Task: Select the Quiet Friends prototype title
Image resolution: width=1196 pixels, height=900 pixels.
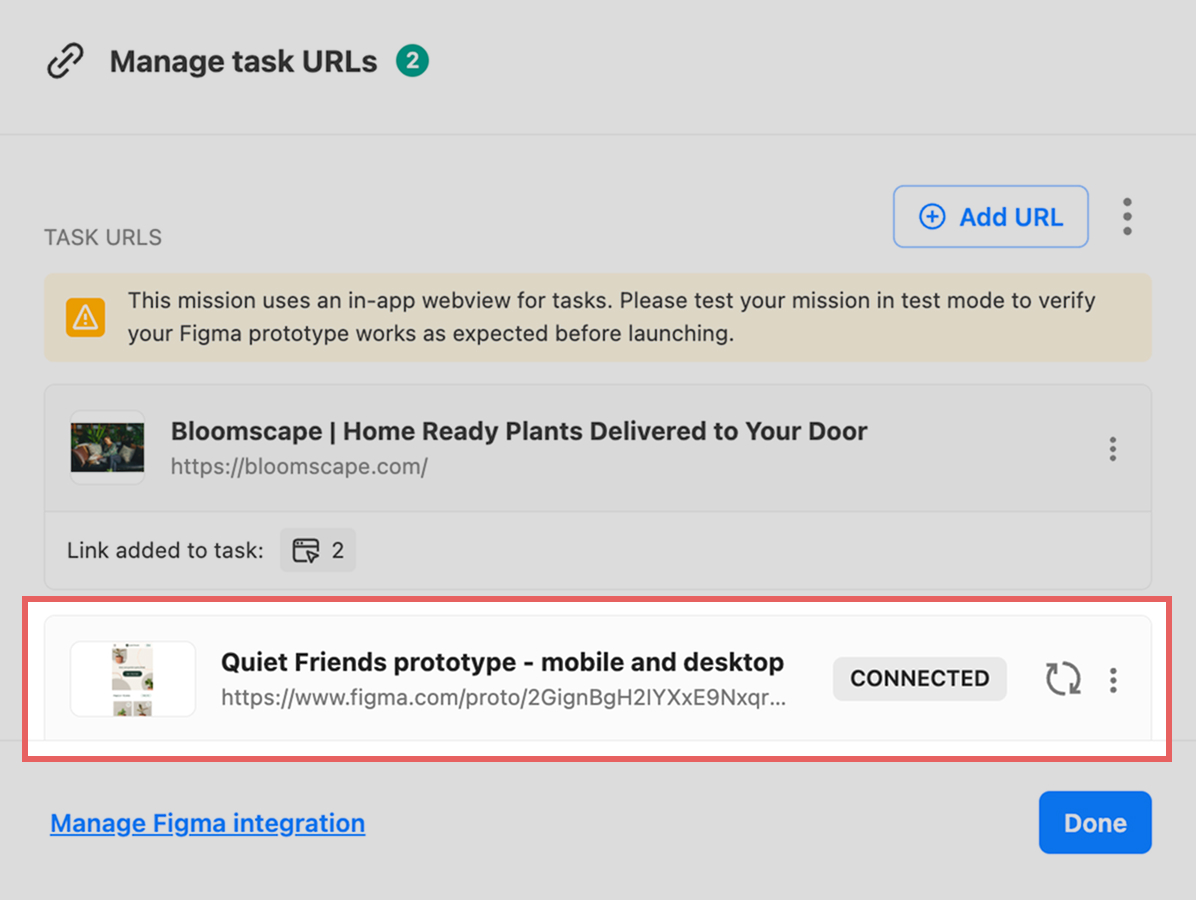Action: pyautogui.click(x=502, y=662)
